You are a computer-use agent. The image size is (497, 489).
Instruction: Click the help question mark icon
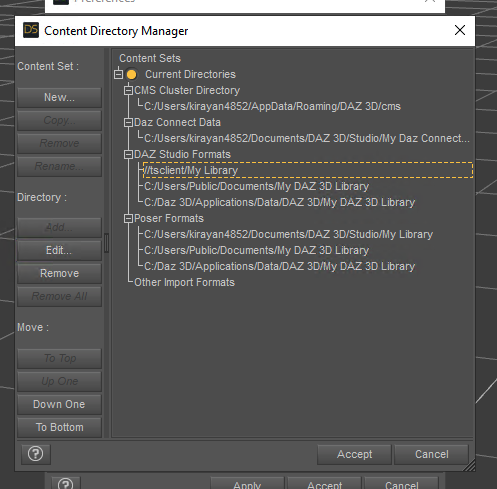(36, 454)
